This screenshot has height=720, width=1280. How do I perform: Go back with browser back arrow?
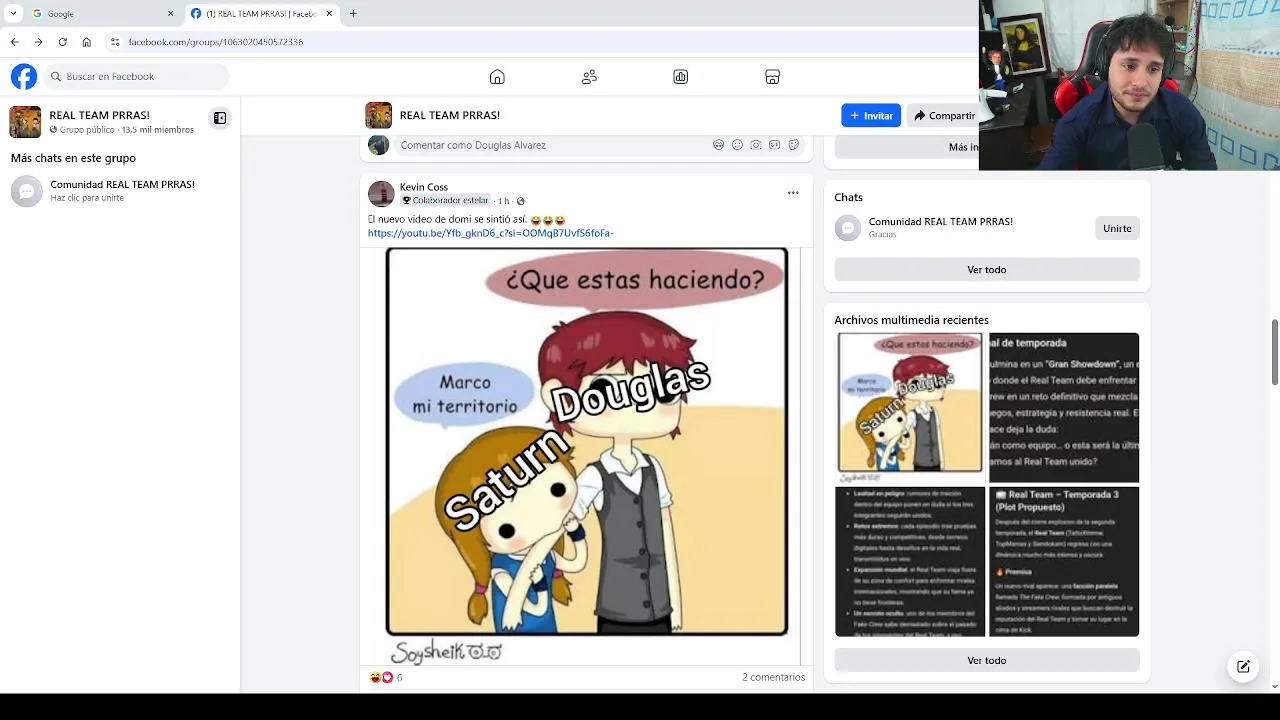[x=14, y=42]
